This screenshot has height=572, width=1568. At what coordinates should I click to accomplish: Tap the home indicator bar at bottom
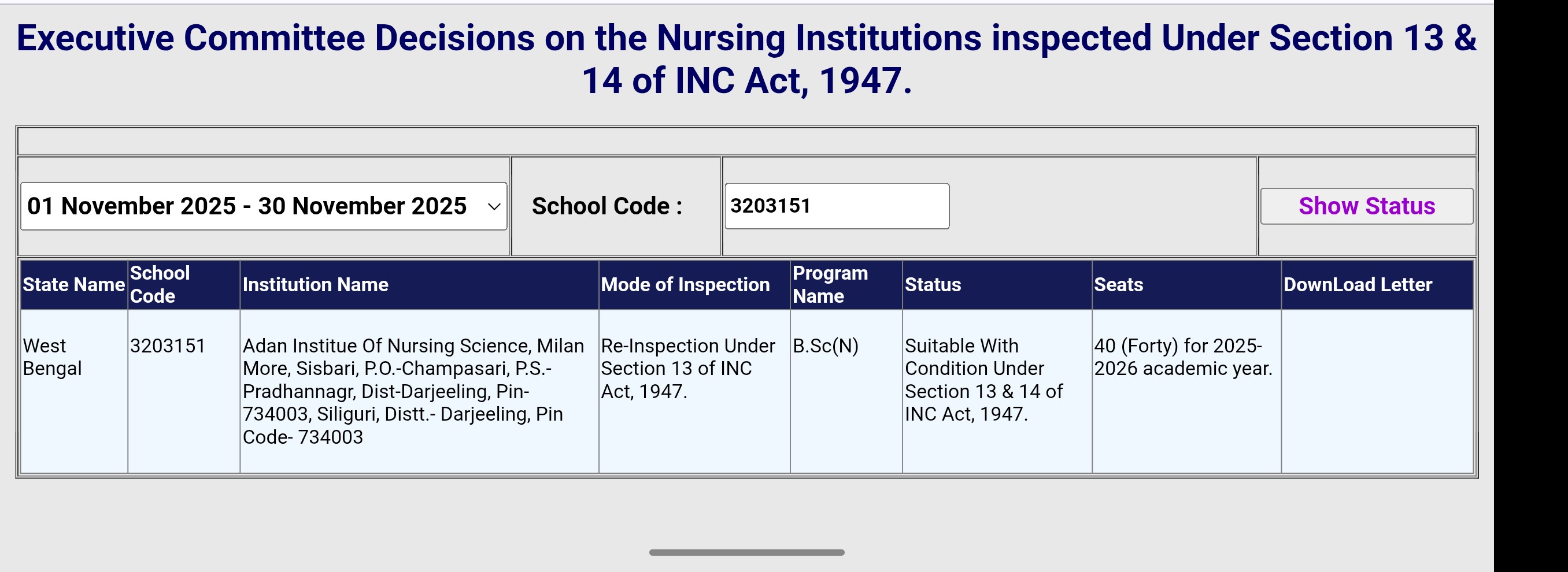click(x=746, y=552)
